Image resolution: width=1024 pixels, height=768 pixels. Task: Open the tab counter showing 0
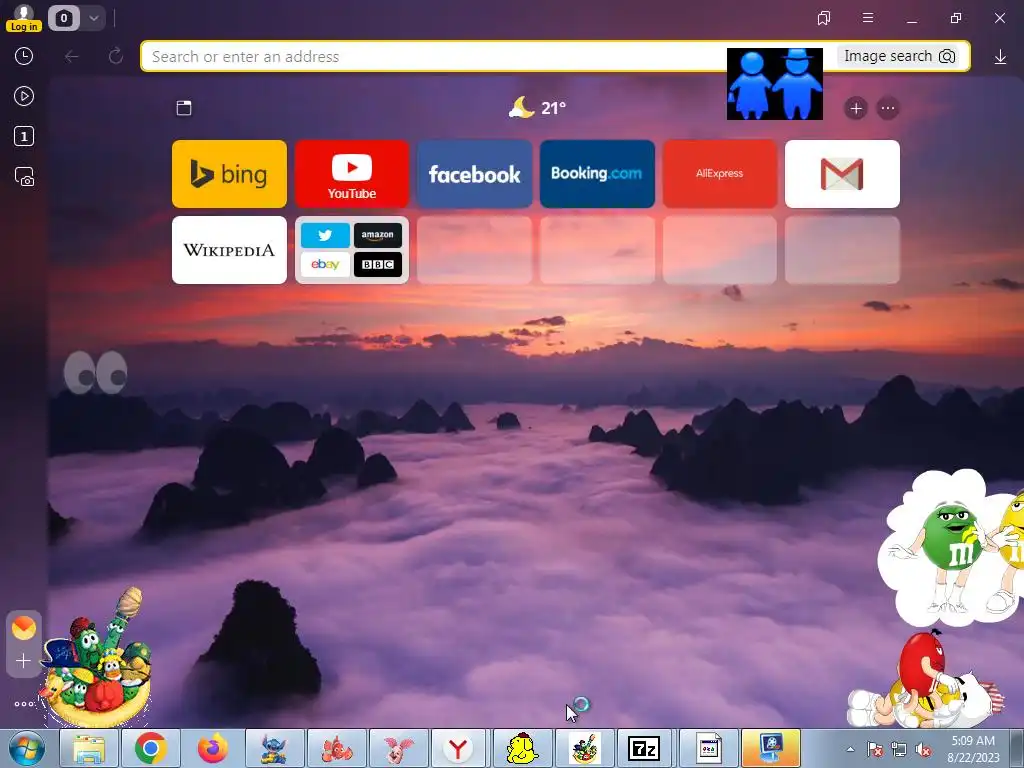63,18
